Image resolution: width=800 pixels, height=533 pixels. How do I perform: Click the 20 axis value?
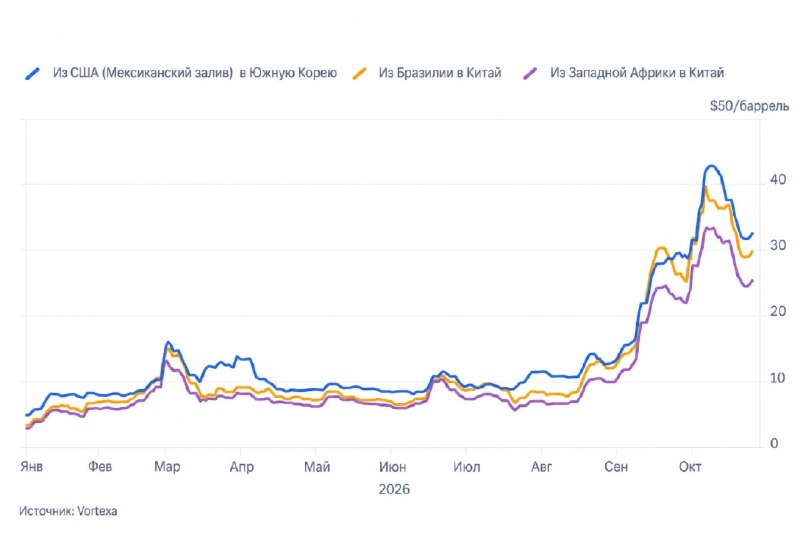[778, 312]
